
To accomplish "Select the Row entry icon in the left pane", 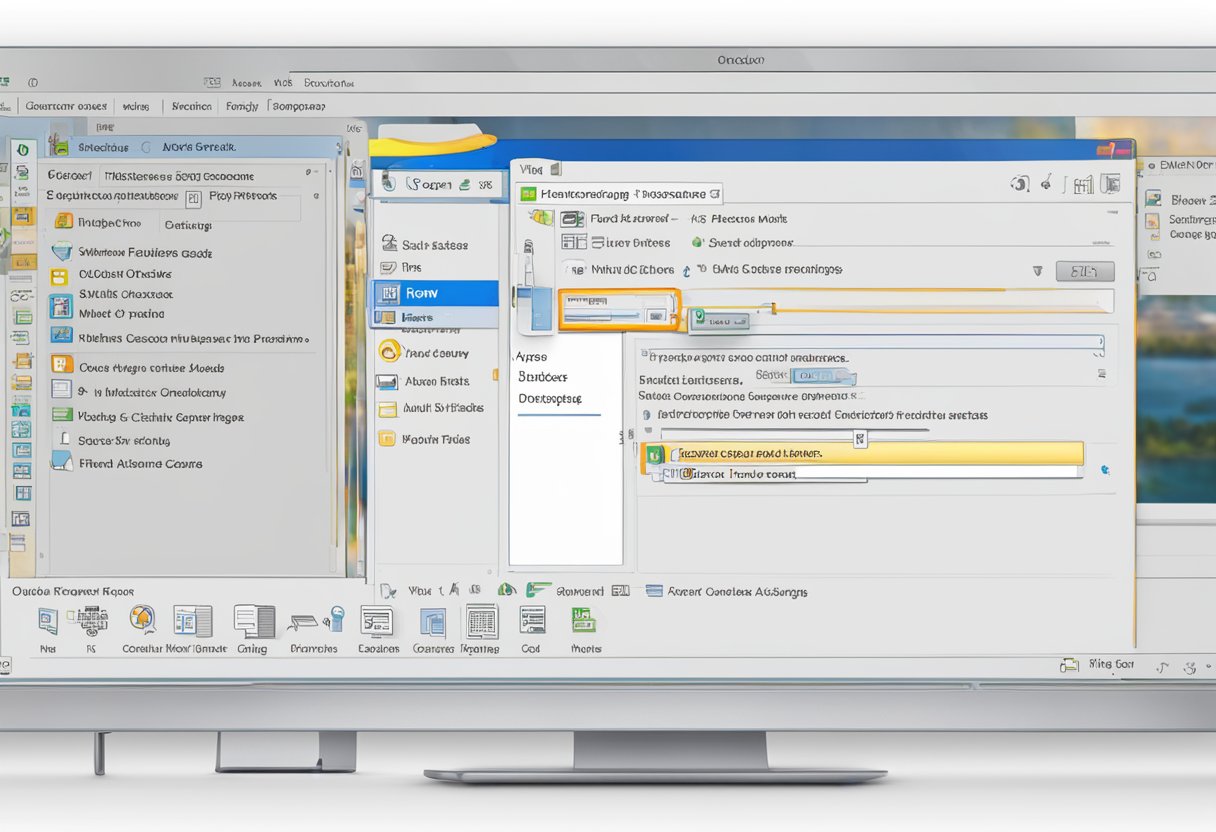I will [x=391, y=293].
